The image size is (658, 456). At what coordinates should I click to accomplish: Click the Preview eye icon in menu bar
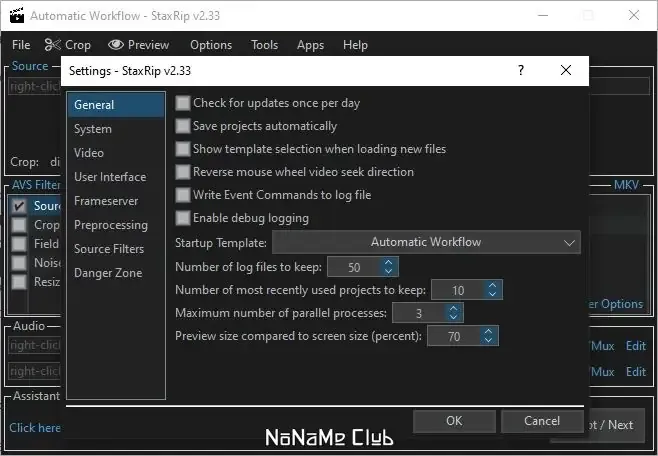116,44
